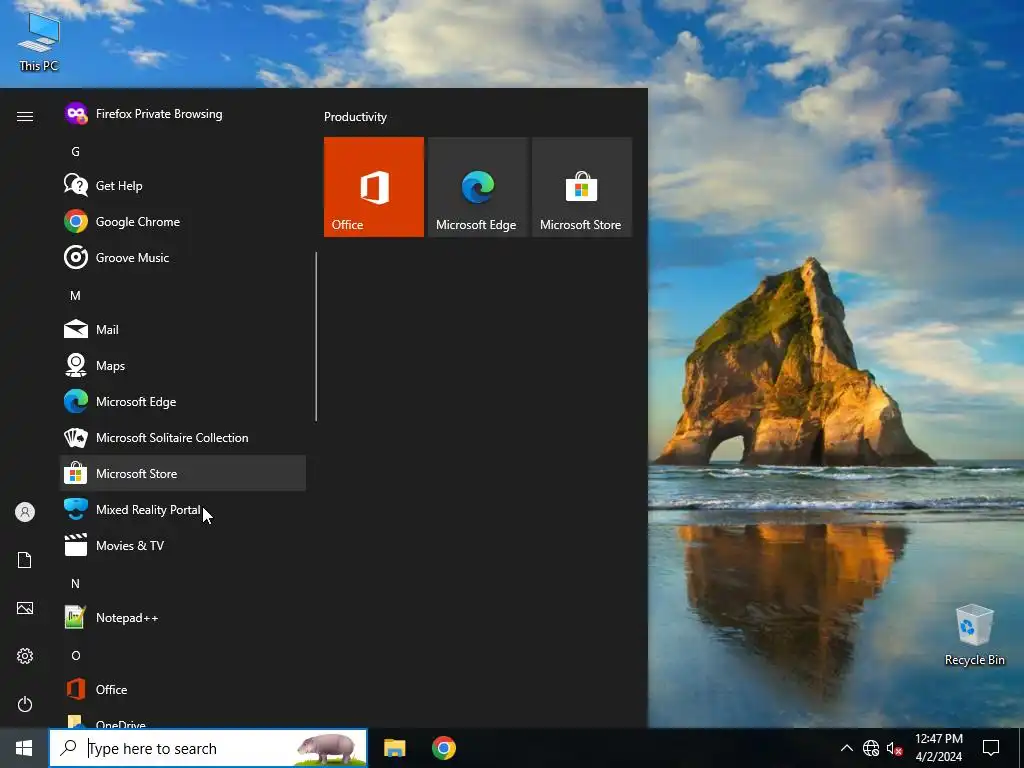This screenshot has width=1024, height=768.
Task: Open the Maps app
Action: [183, 365]
